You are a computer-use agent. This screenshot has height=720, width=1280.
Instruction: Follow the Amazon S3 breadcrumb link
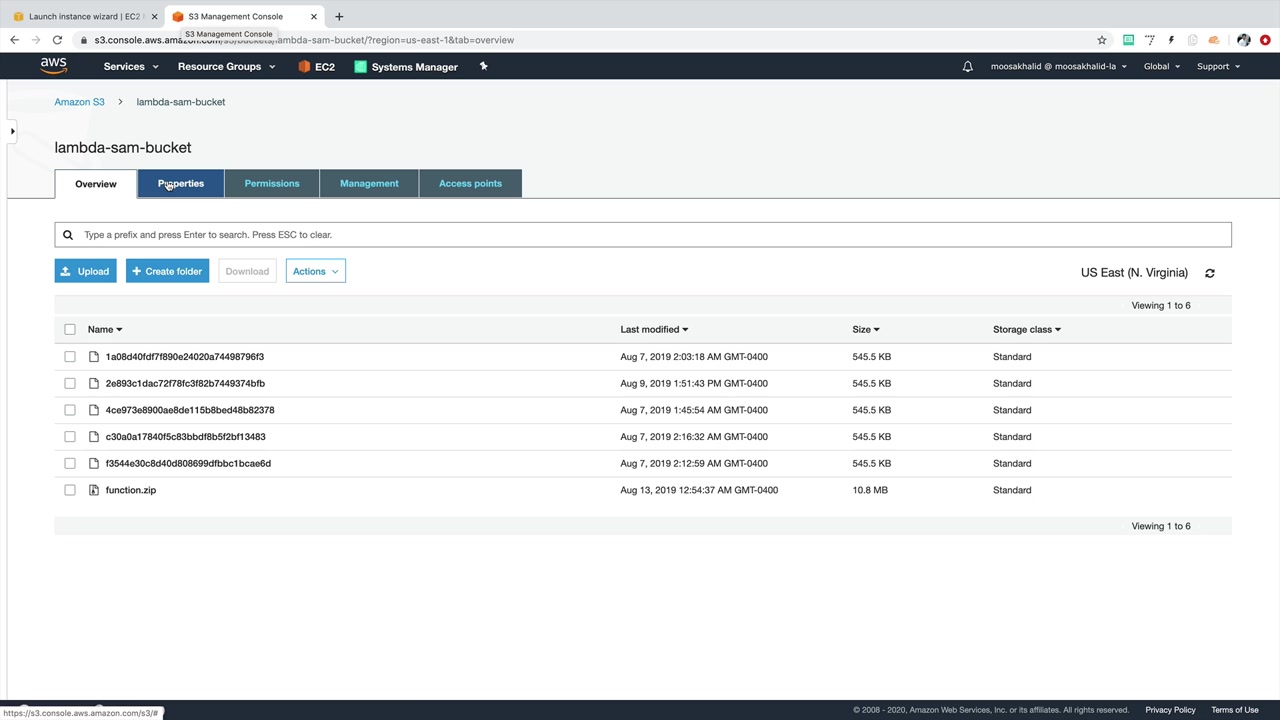pos(79,102)
